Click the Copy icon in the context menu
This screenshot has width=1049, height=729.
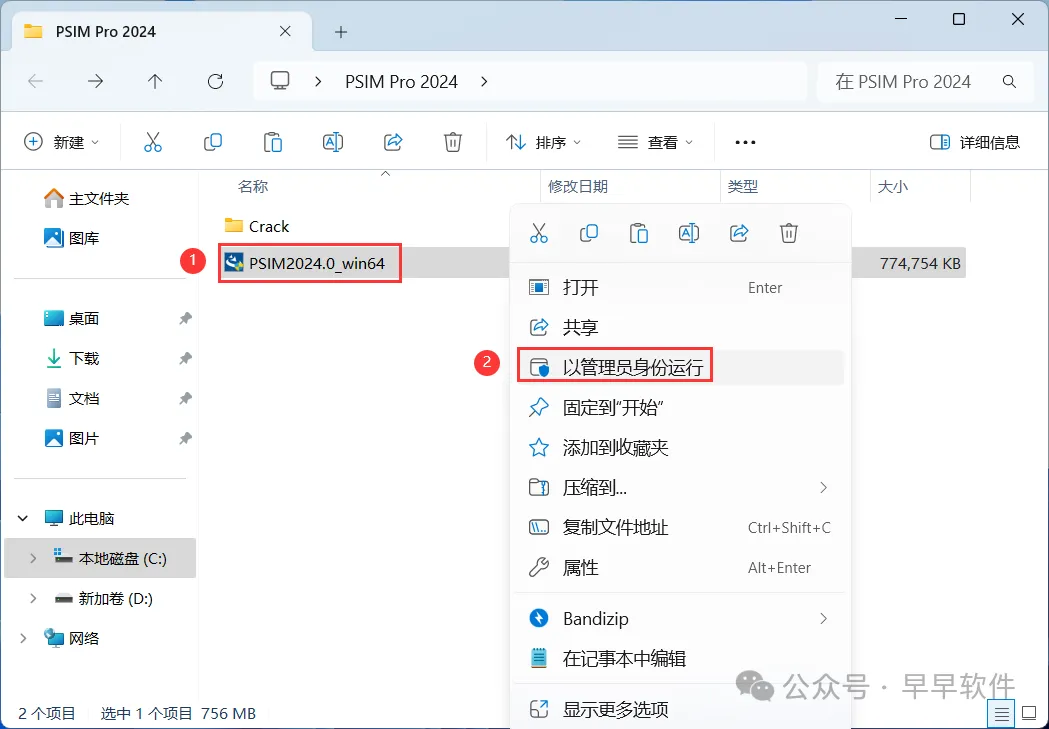tap(589, 233)
